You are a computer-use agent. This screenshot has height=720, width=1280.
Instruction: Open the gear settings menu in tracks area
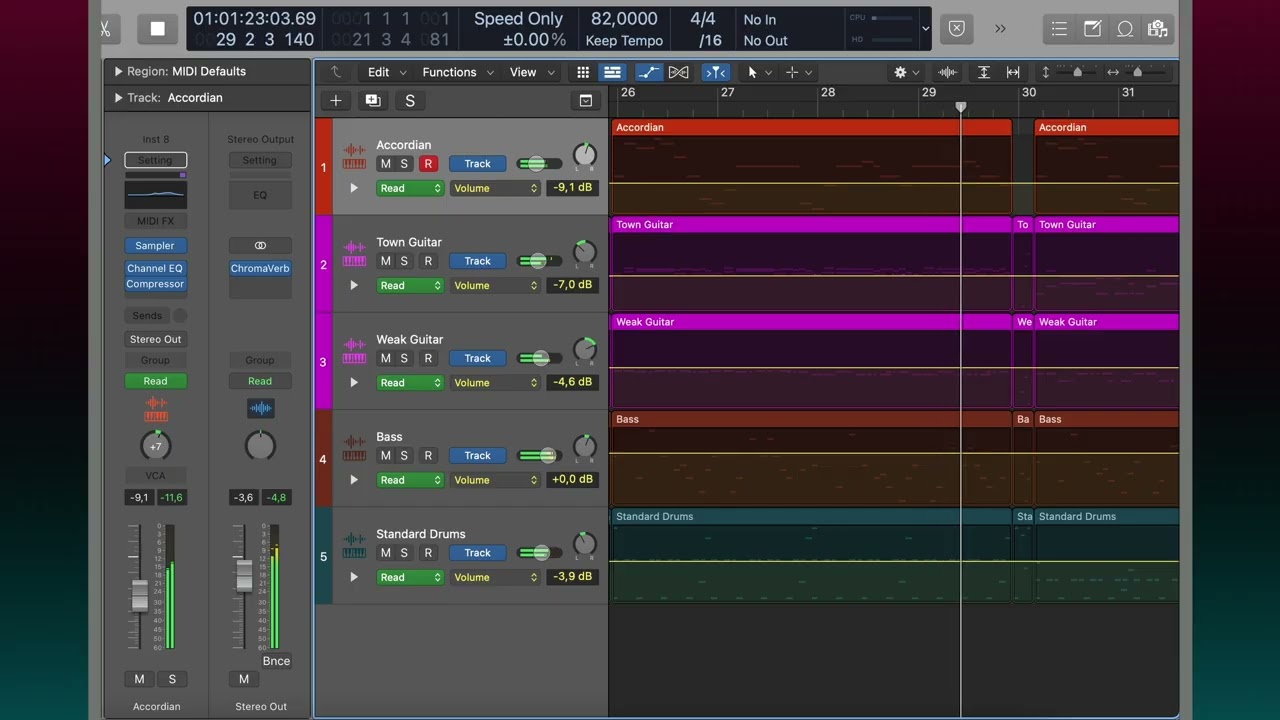(x=906, y=72)
